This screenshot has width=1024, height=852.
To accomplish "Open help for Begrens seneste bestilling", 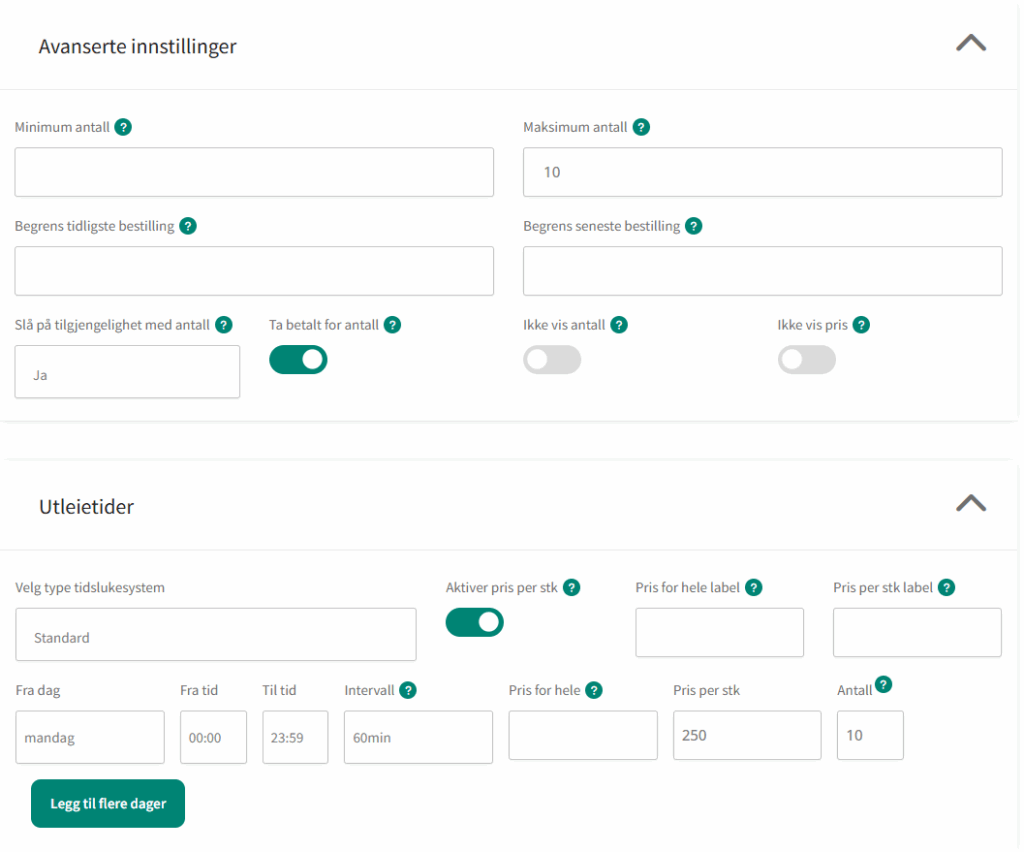I will tap(693, 226).
